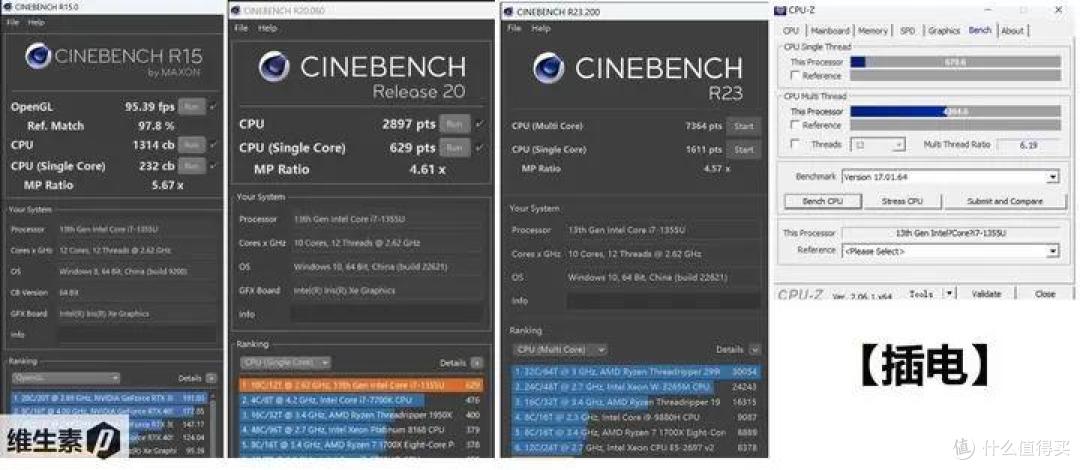1080x470 pixels.
Task: Click the Info field in Cinebench R20
Action: pyautogui.click(x=386, y=314)
